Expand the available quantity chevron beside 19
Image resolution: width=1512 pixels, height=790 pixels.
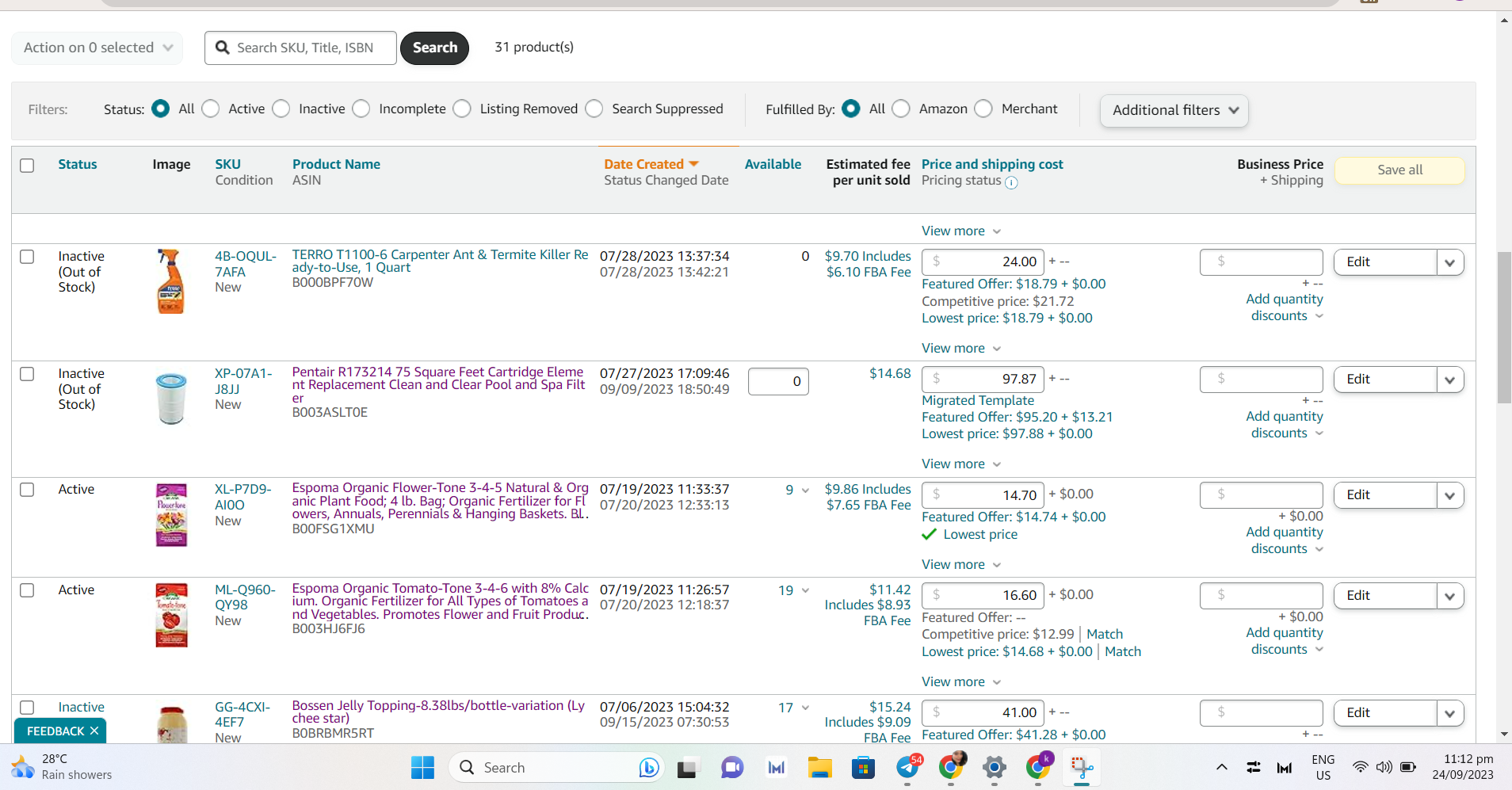(805, 590)
